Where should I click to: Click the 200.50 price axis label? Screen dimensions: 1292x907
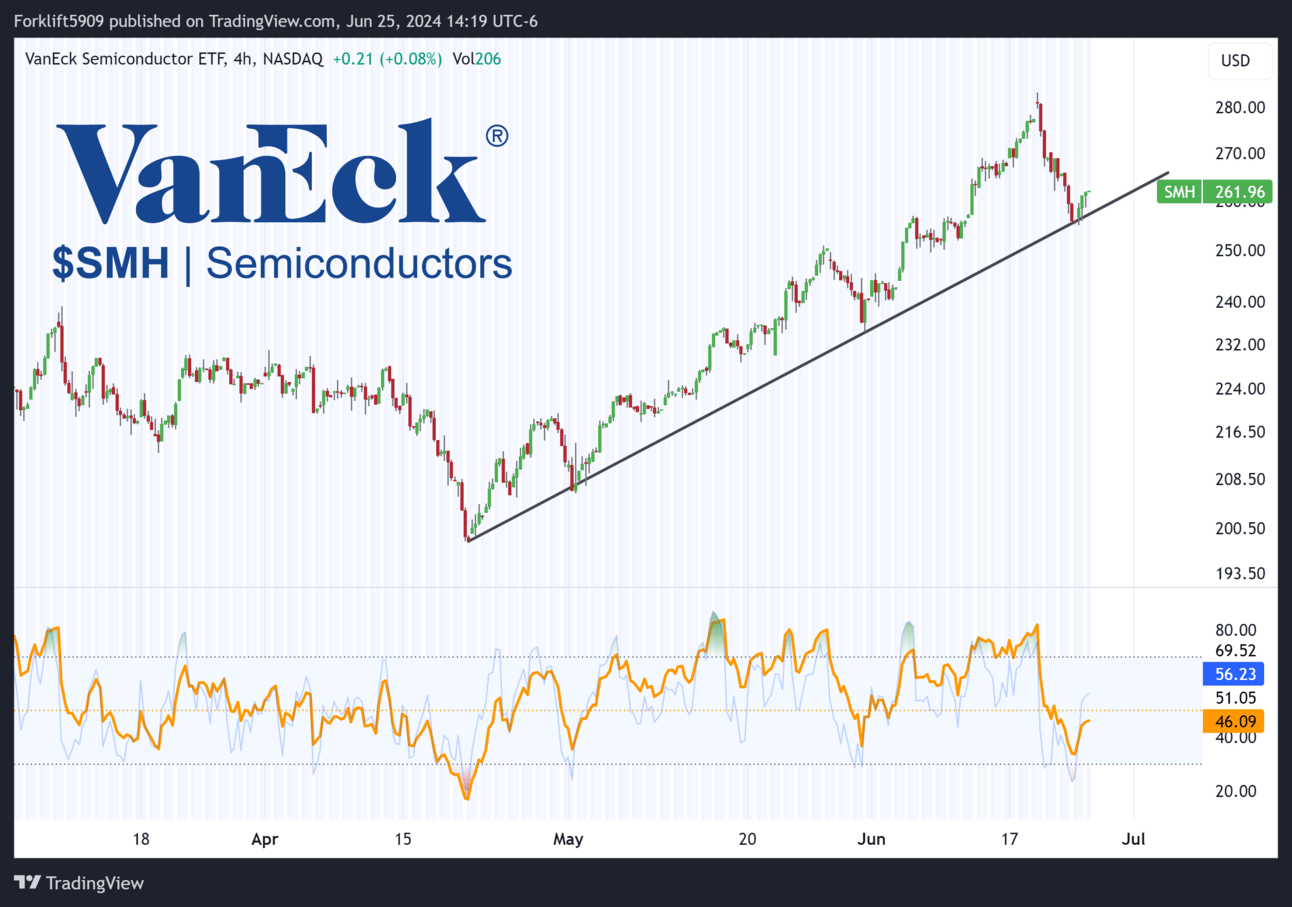[1239, 528]
